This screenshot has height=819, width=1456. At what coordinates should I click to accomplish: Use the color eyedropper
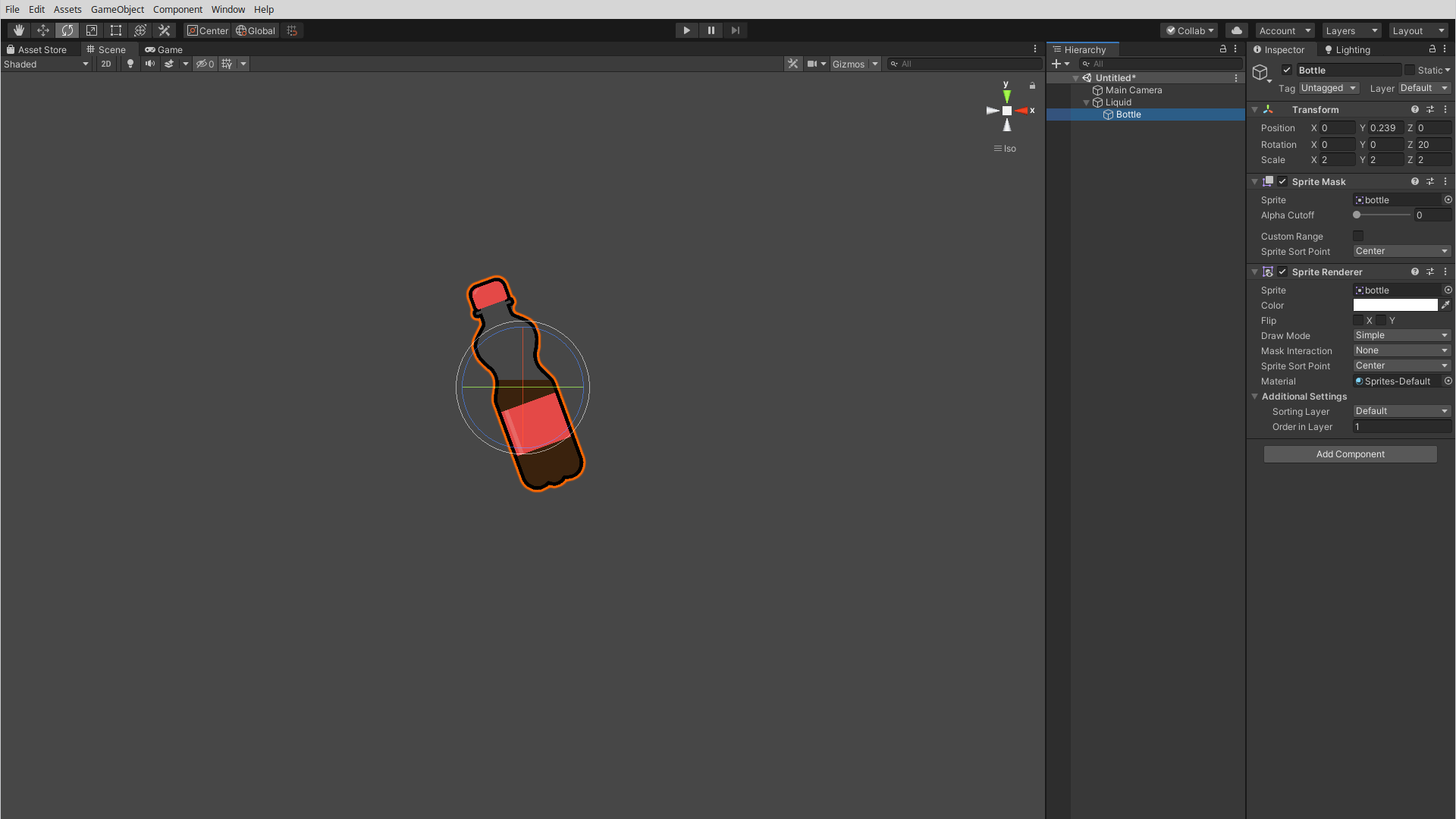coord(1445,306)
